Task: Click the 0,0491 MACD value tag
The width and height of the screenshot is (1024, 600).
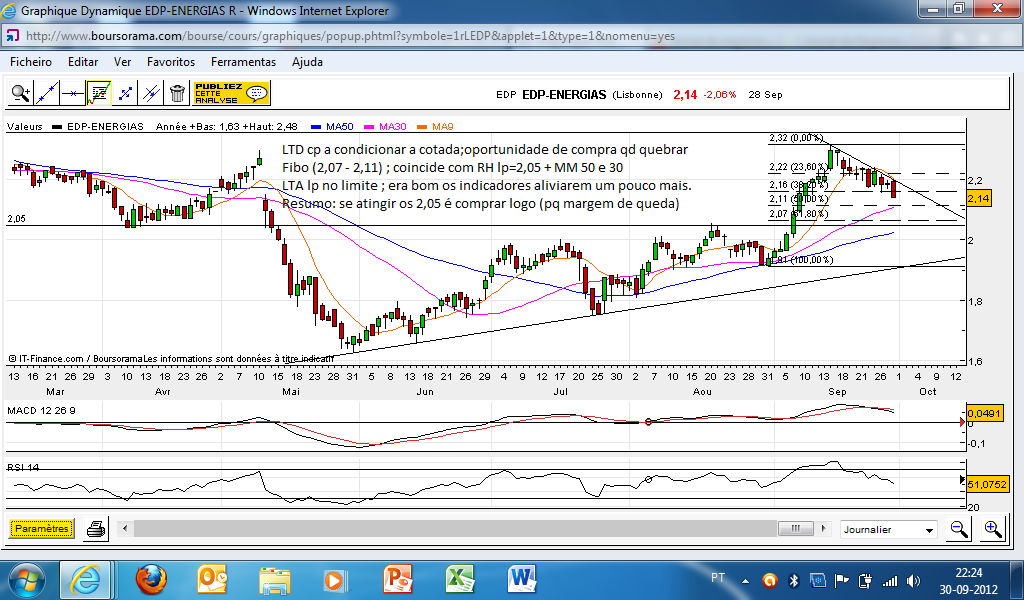Action: click(x=984, y=413)
